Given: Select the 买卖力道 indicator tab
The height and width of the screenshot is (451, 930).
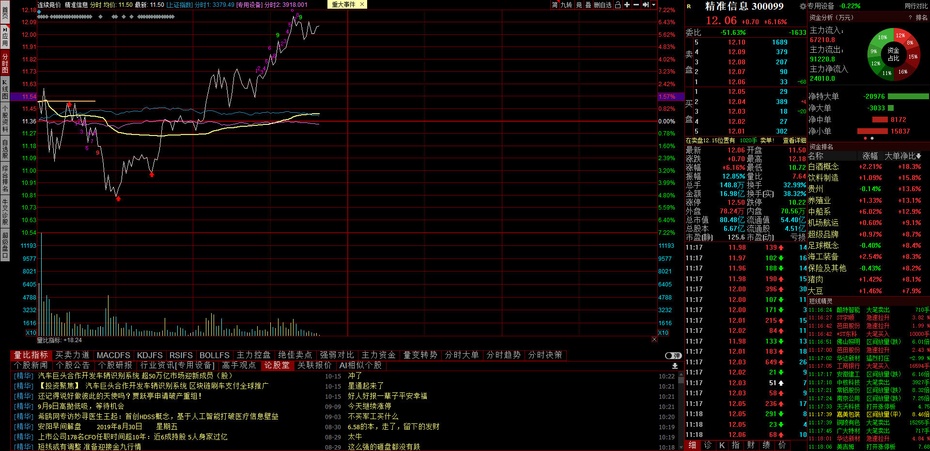Looking at the screenshot, I should [x=72, y=355].
